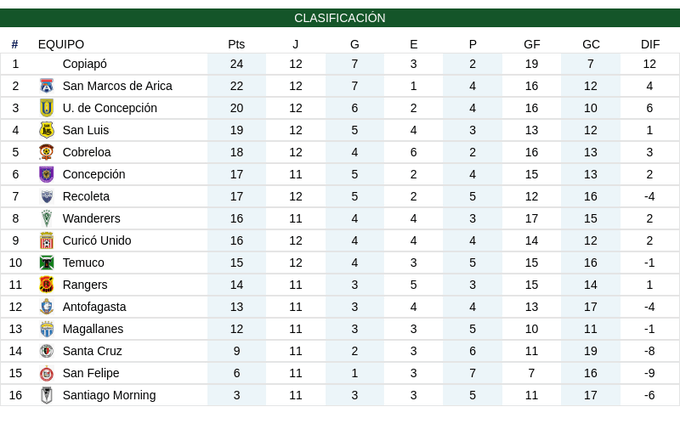Click the U. de Concepción crest icon

(x=46, y=108)
